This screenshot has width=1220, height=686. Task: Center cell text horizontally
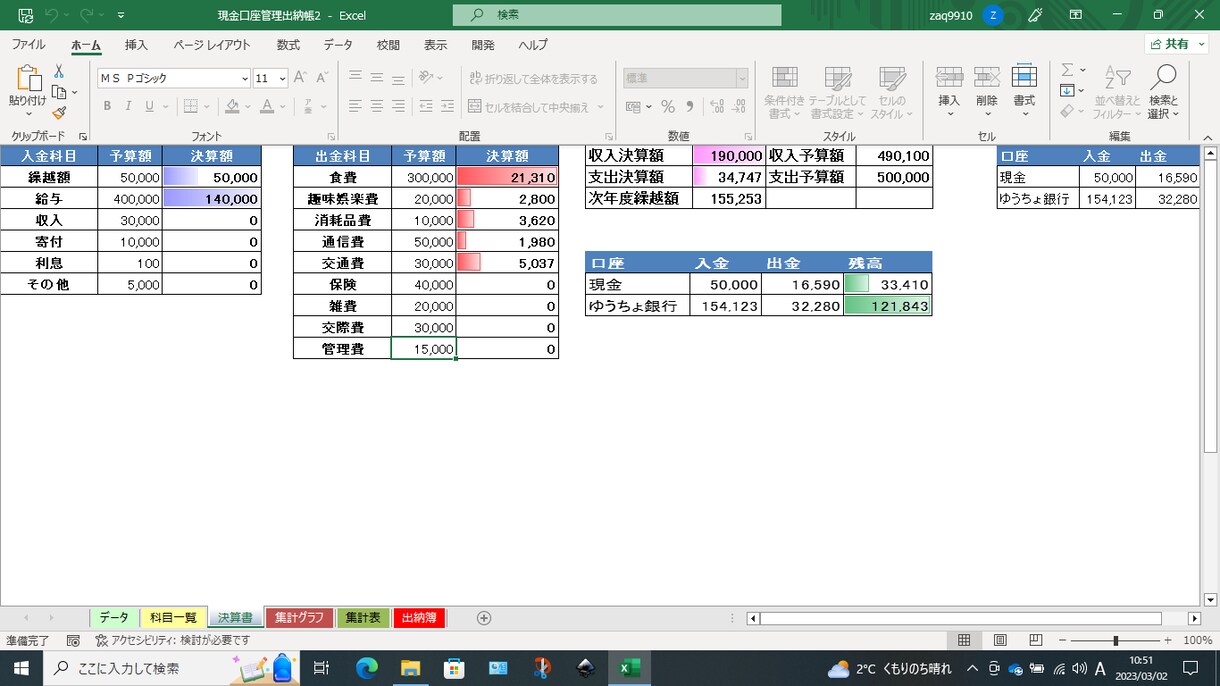pyautogui.click(x=377, y=106)
